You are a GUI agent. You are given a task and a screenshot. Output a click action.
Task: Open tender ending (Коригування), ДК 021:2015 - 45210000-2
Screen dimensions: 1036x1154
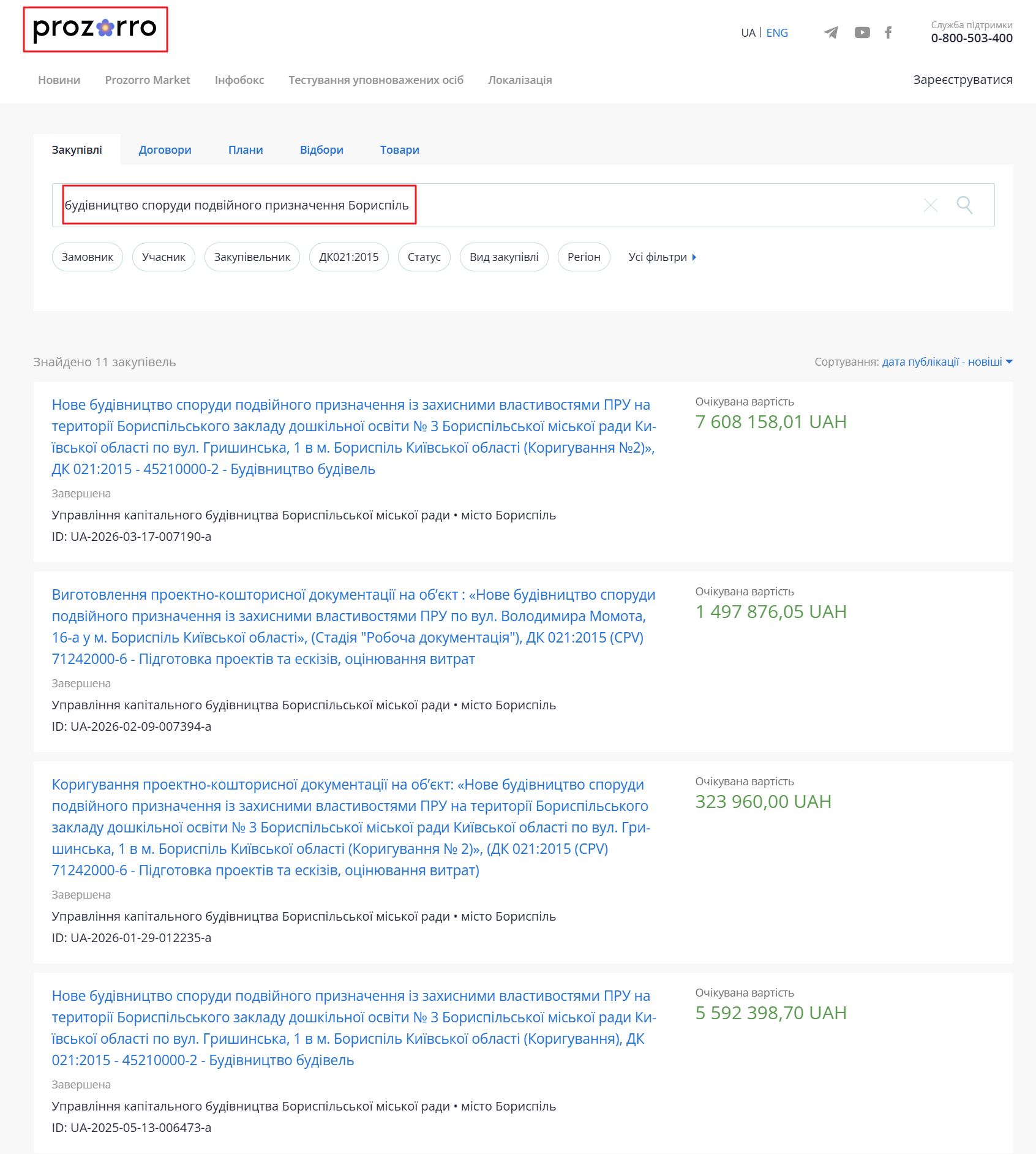tap(354, 1028)
